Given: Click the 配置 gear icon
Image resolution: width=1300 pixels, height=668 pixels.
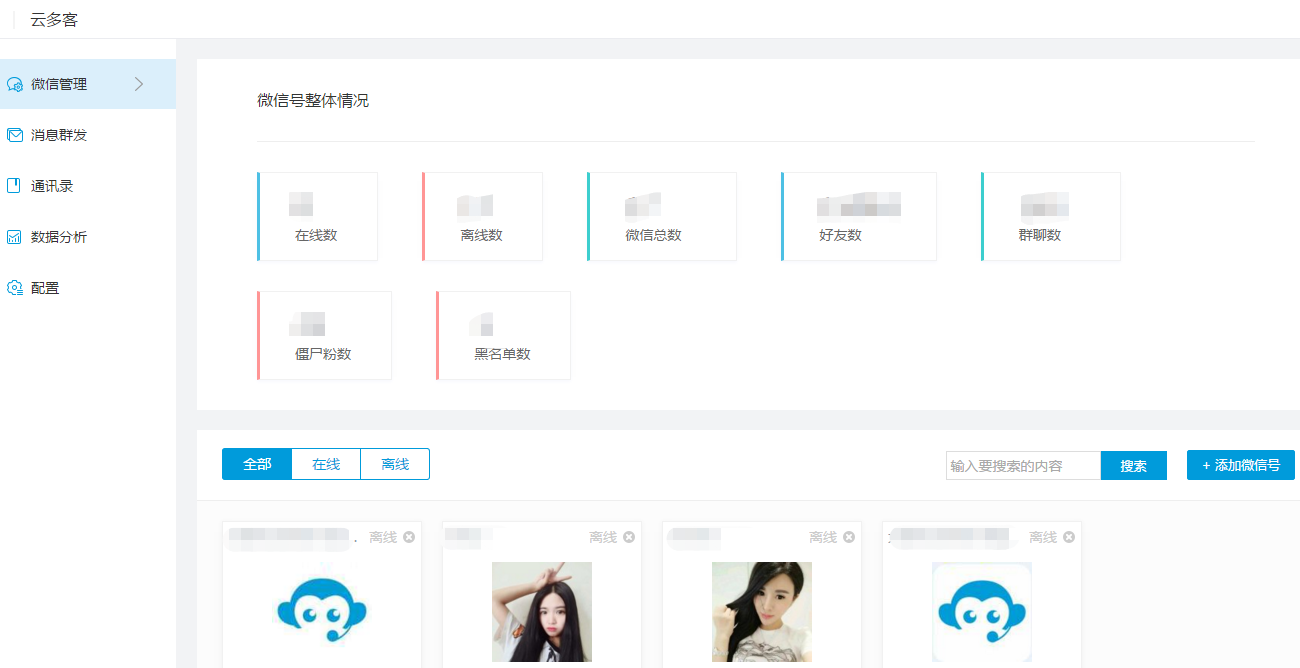Looking at the screenshot, I should (x=15, y=288).
